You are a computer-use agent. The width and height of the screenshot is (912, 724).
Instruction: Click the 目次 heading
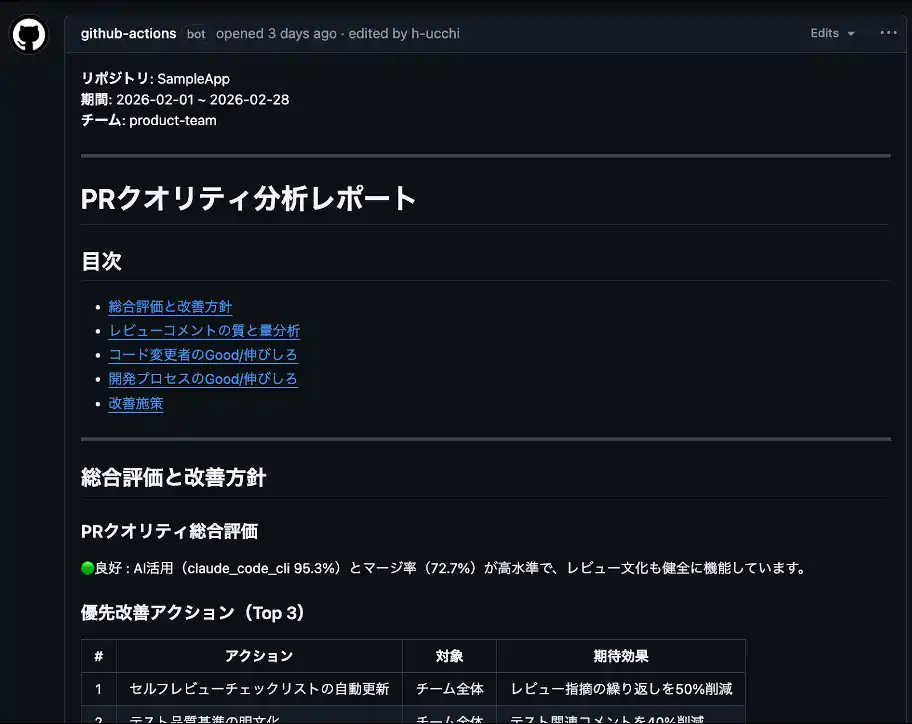pos(101,261)
